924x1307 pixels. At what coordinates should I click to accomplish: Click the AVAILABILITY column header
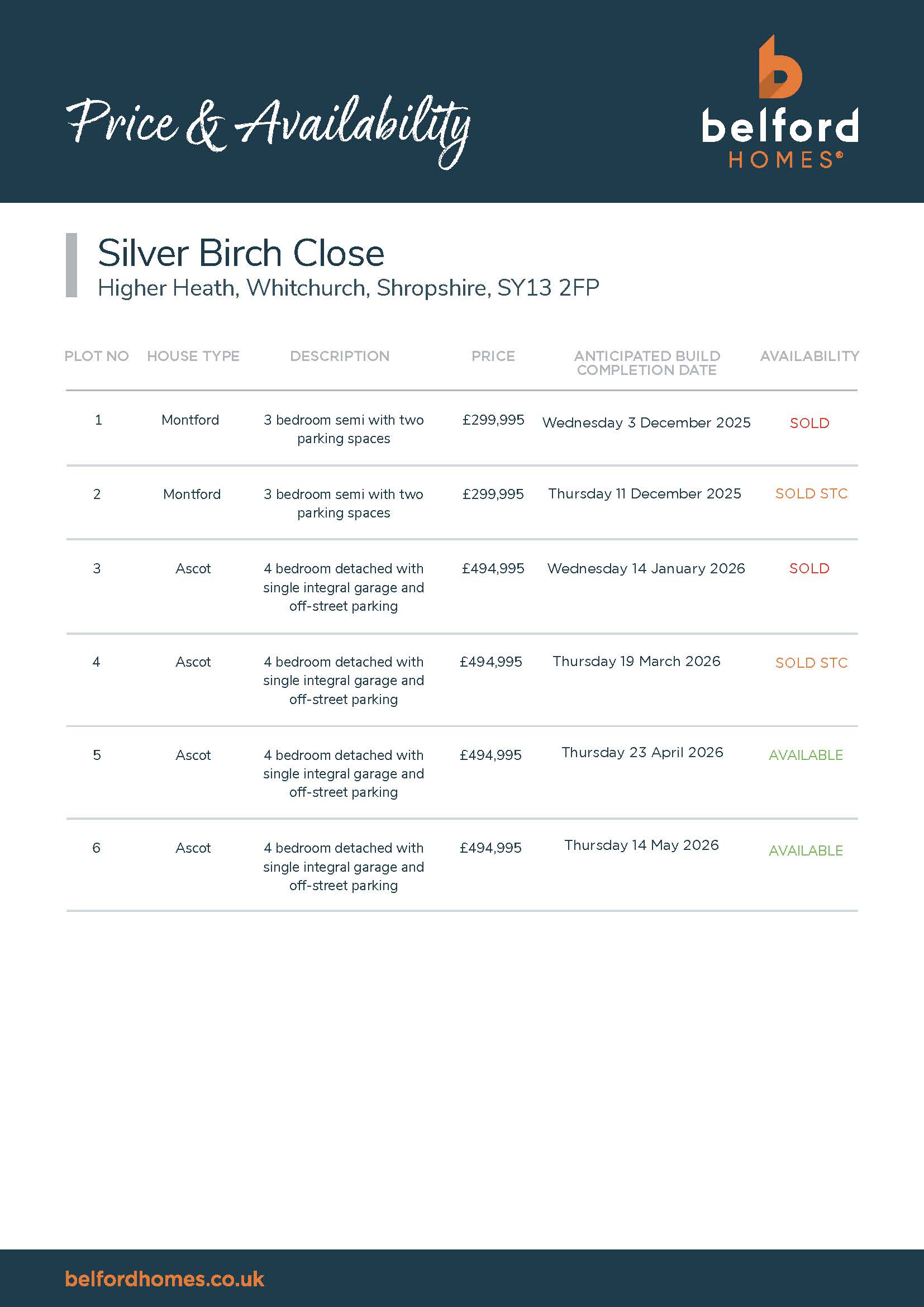click(809, 357)
